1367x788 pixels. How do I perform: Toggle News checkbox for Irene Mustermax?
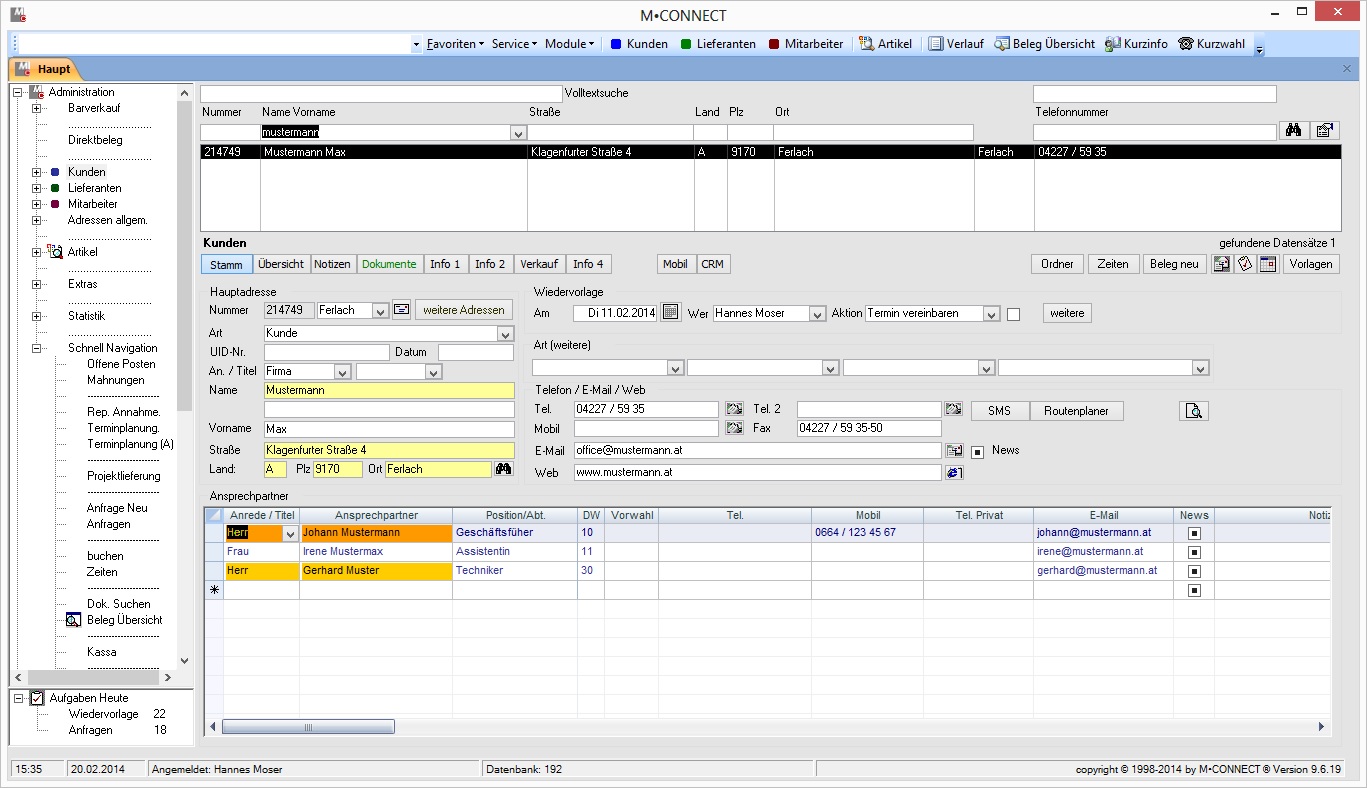coord(1194,553)
